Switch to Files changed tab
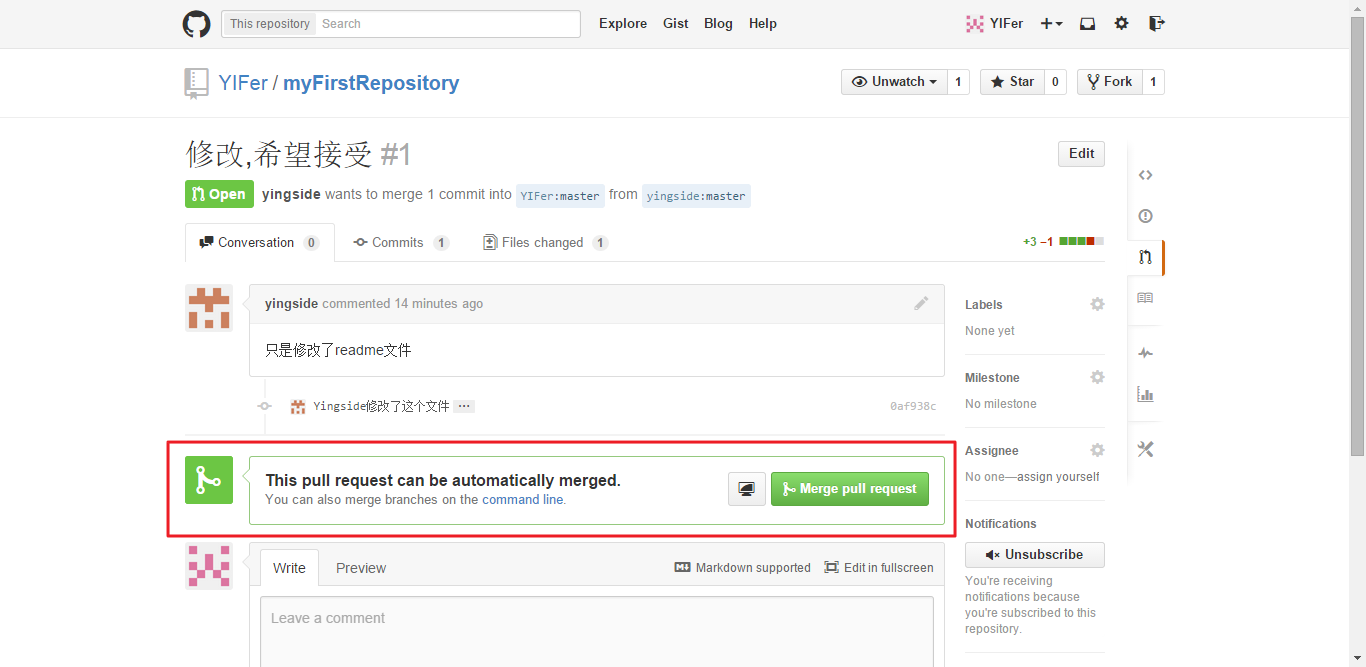 [545, 242]
